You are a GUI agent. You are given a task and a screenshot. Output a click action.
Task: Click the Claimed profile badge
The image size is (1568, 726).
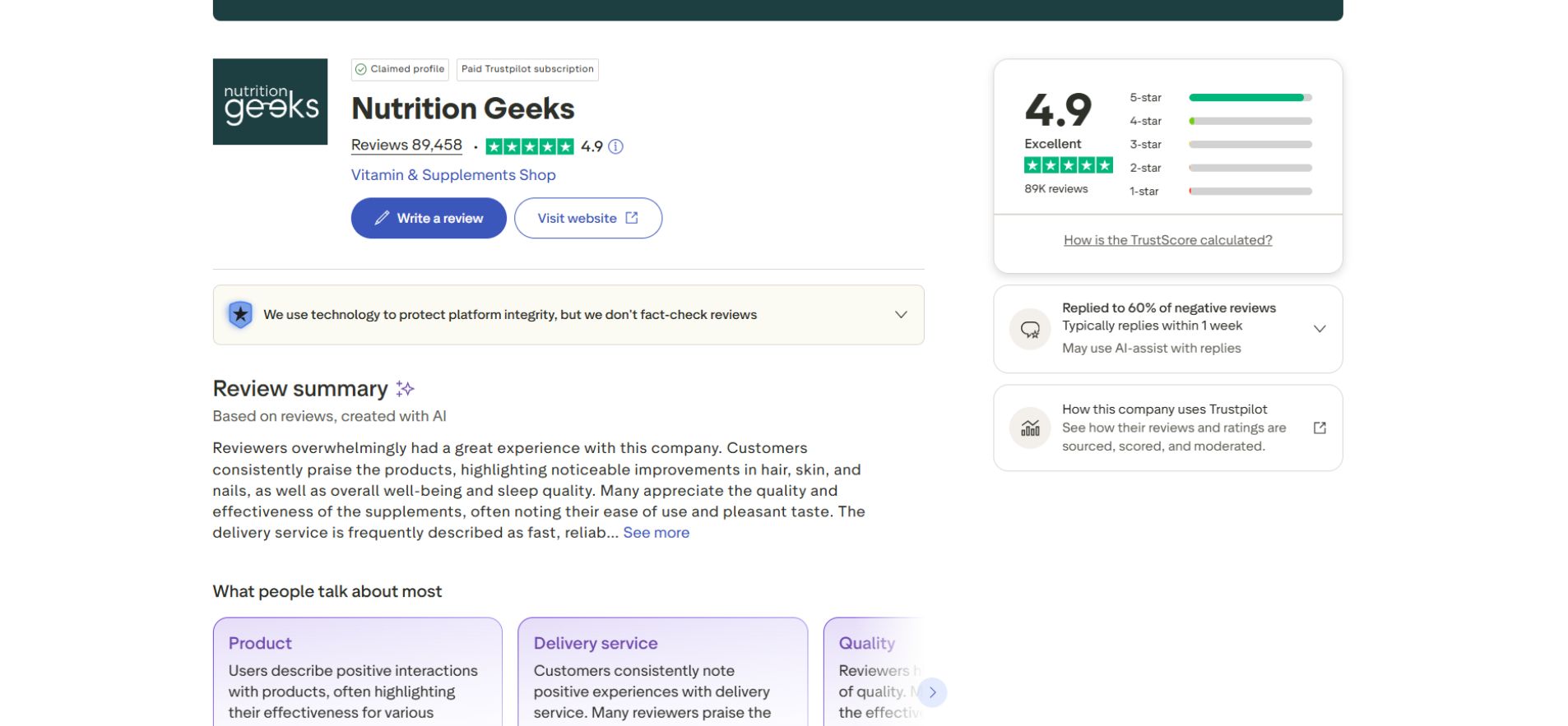pos(400,69)
